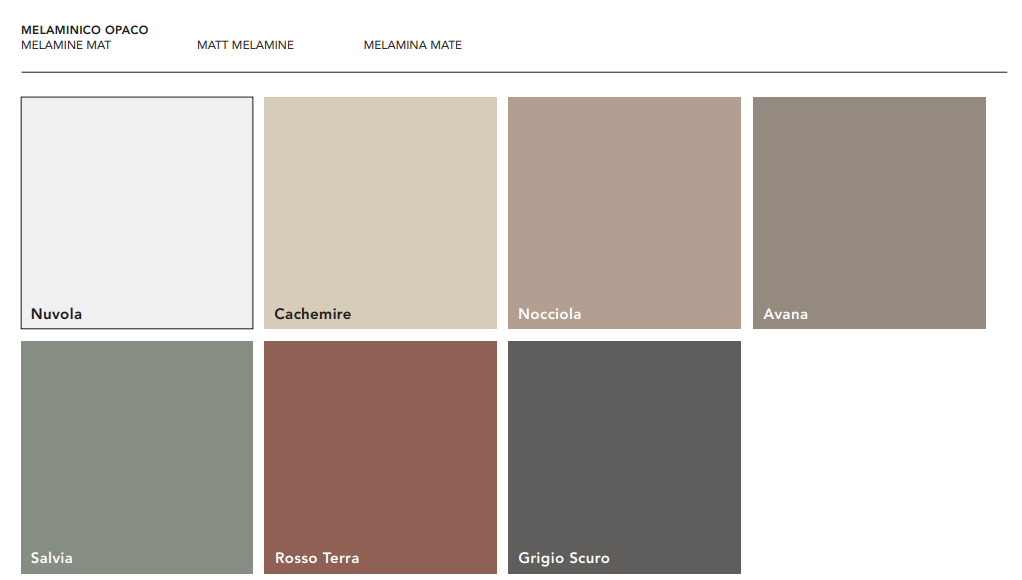The width and height of the screenshot is (1022, 580).
Task: Click the "Rosso Terra" name label
Action: point(317,558)
